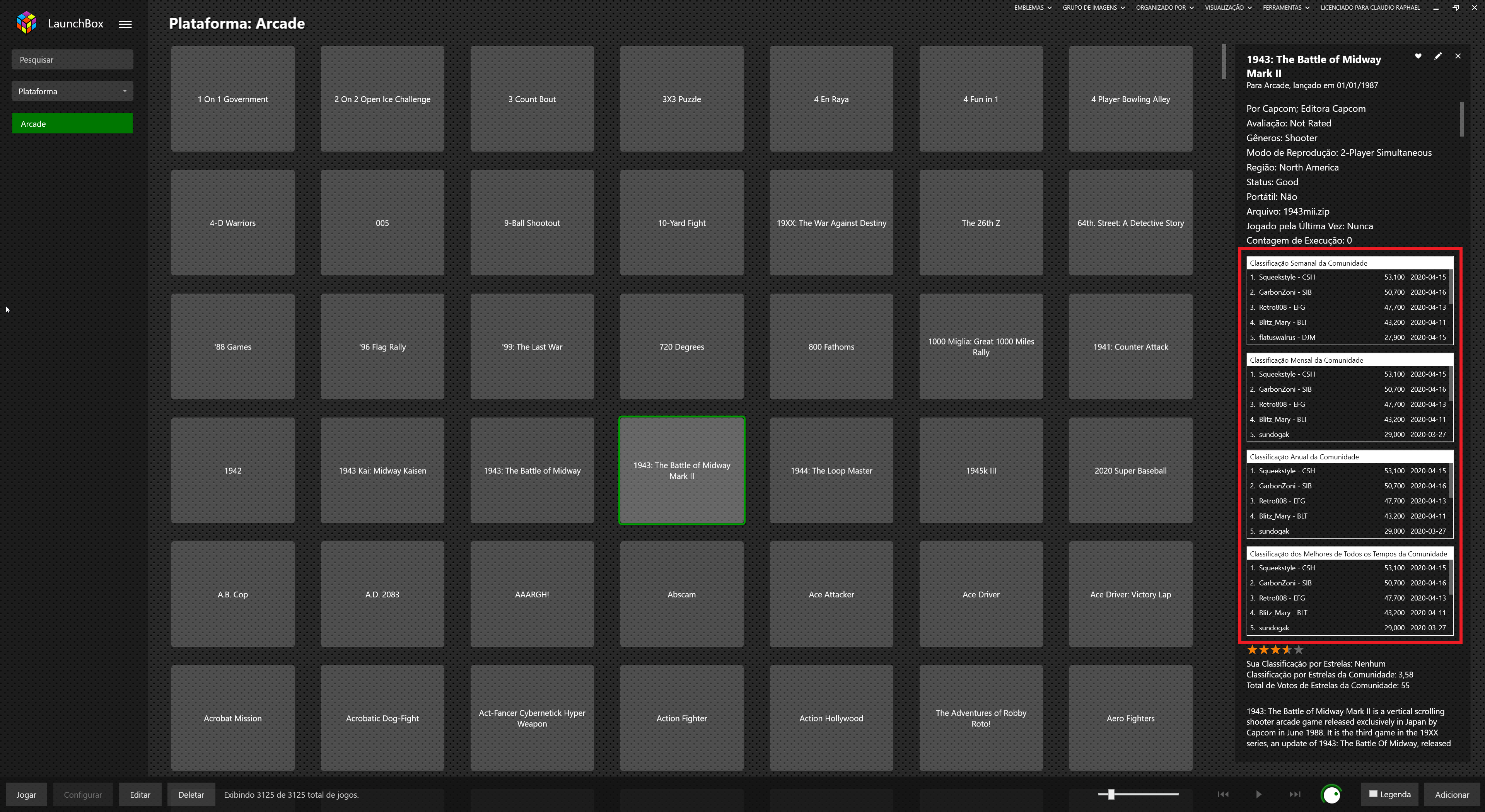Open the Plataforma filter dropdown
1485x812 pixels.
[72, 91]
